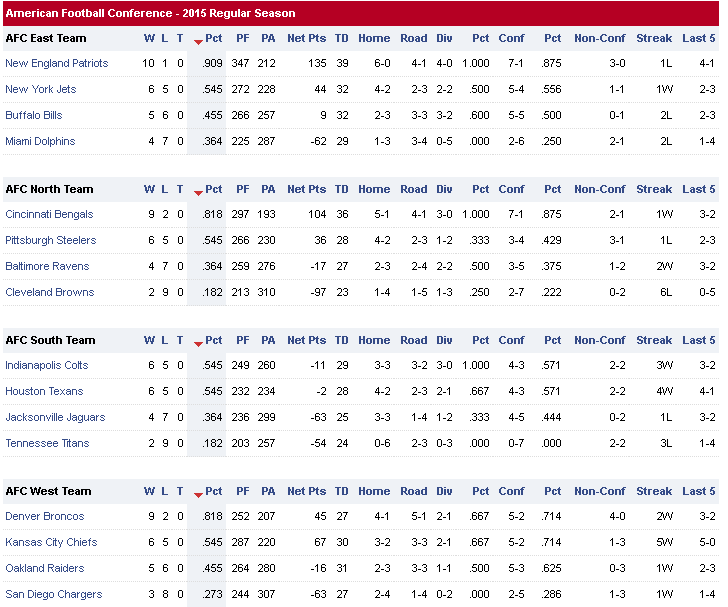Select the Ravens' 2W streak cell
Image resolution: width=728 pixels, height=607 pixels.
click(664, 266)
